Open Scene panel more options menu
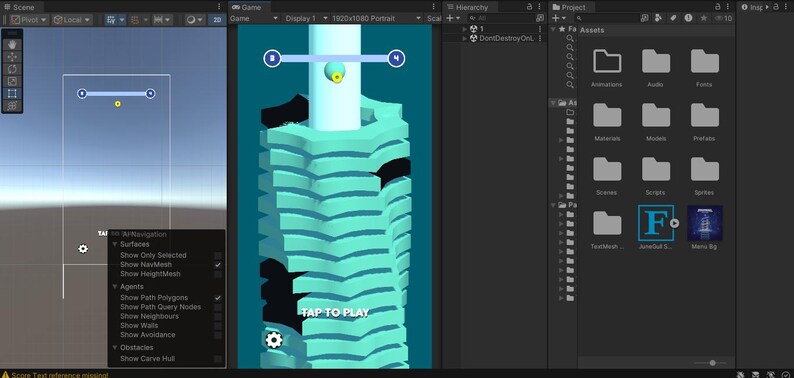 click(x=219, y=7)
